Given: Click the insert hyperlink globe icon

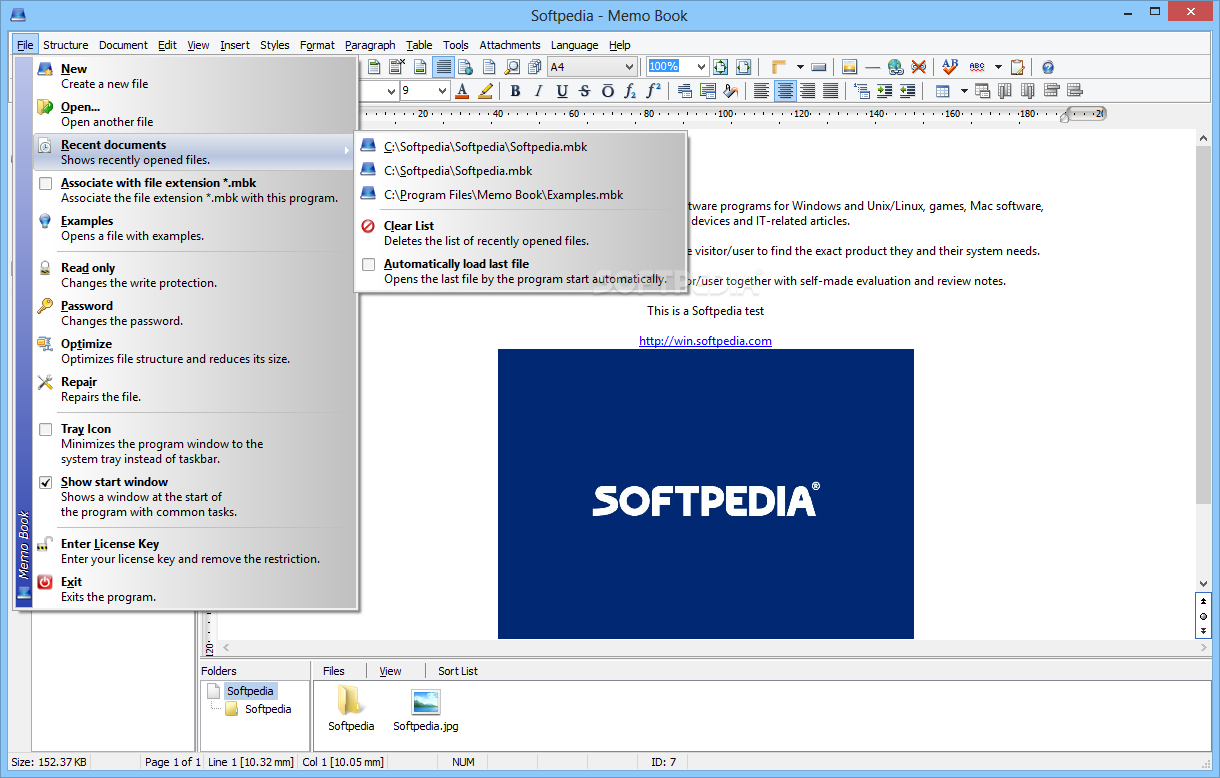Looking at the screenshot, I should (895, 67).
